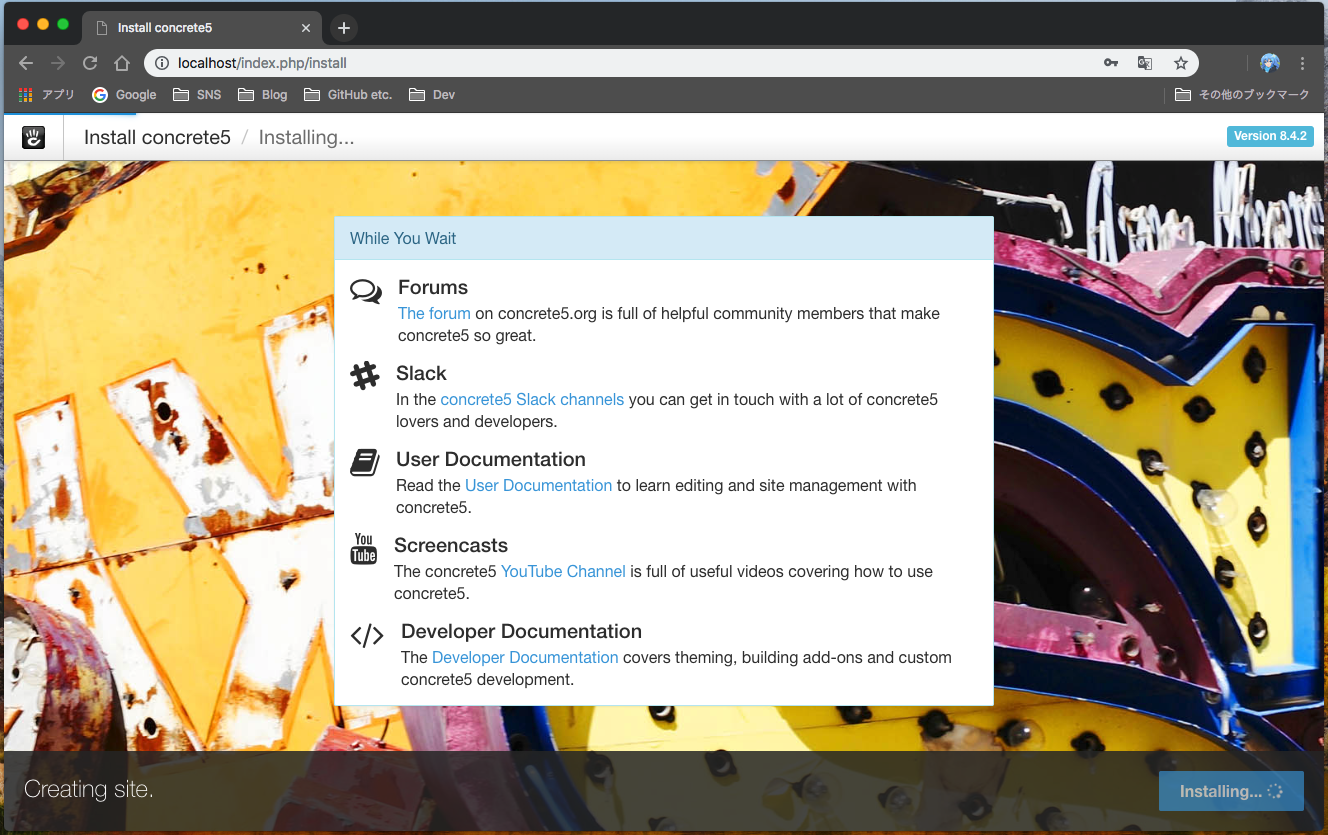Click the Screencasts heading
Viewport: 1328px width, 835px height.
point(451,545)
